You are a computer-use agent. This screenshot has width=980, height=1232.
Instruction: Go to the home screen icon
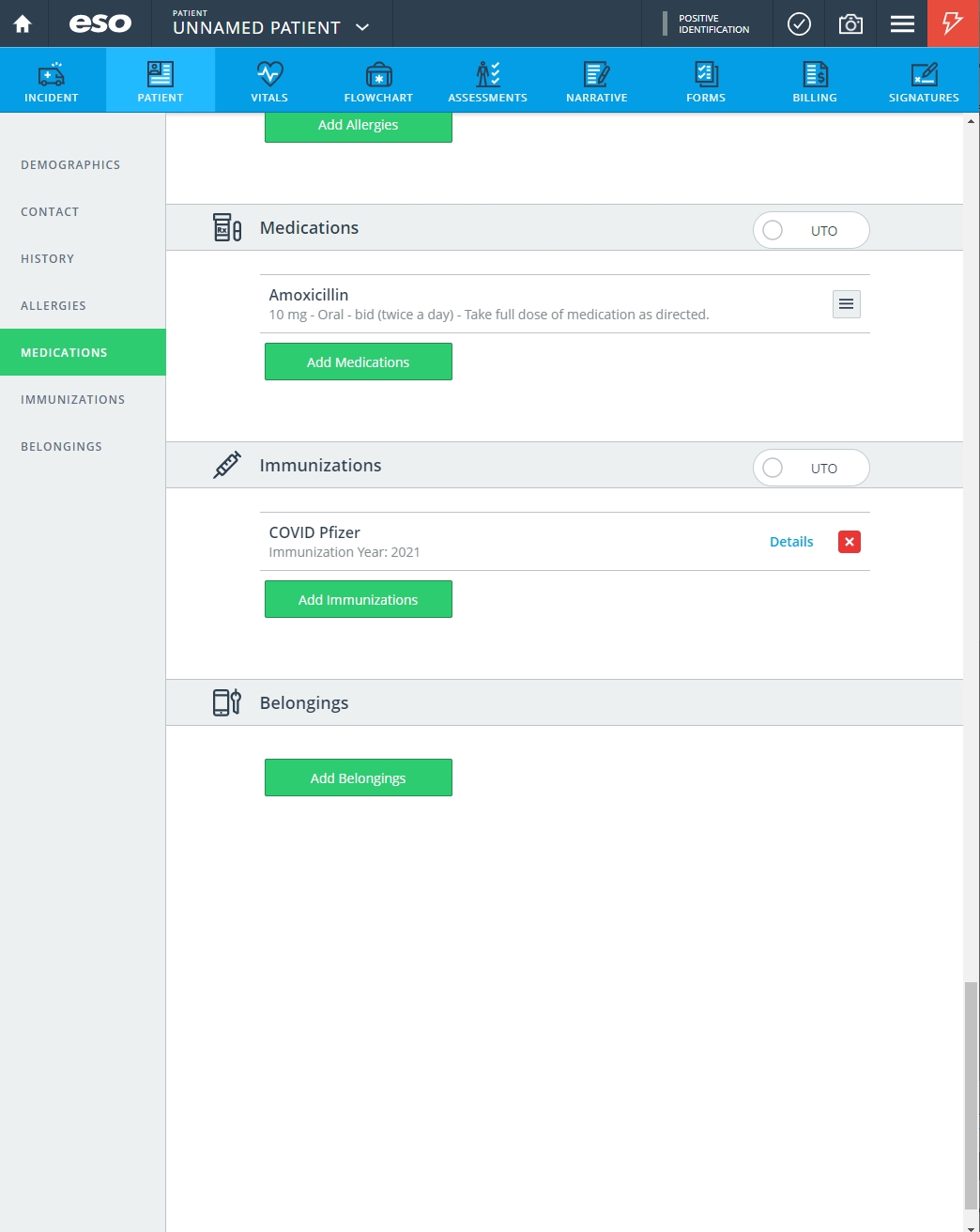point(23,23)
